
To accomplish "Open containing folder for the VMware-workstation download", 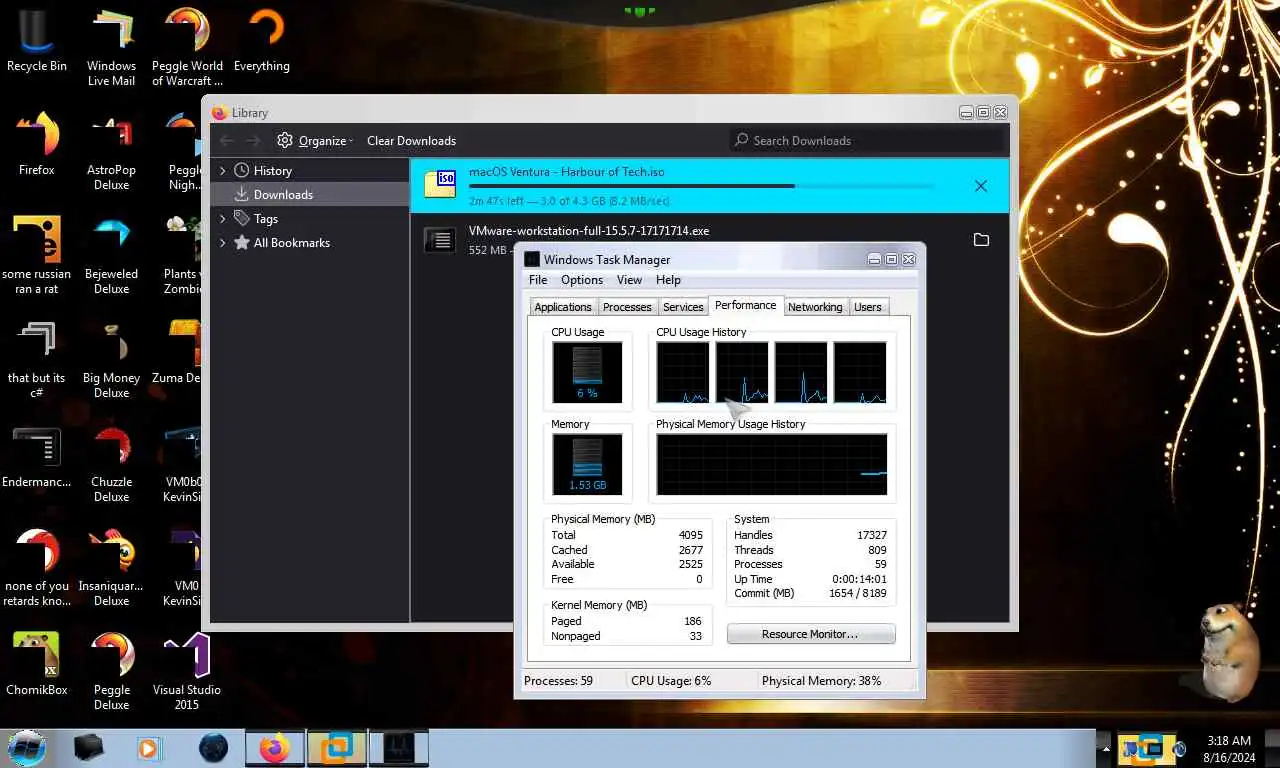I will 981,240.
